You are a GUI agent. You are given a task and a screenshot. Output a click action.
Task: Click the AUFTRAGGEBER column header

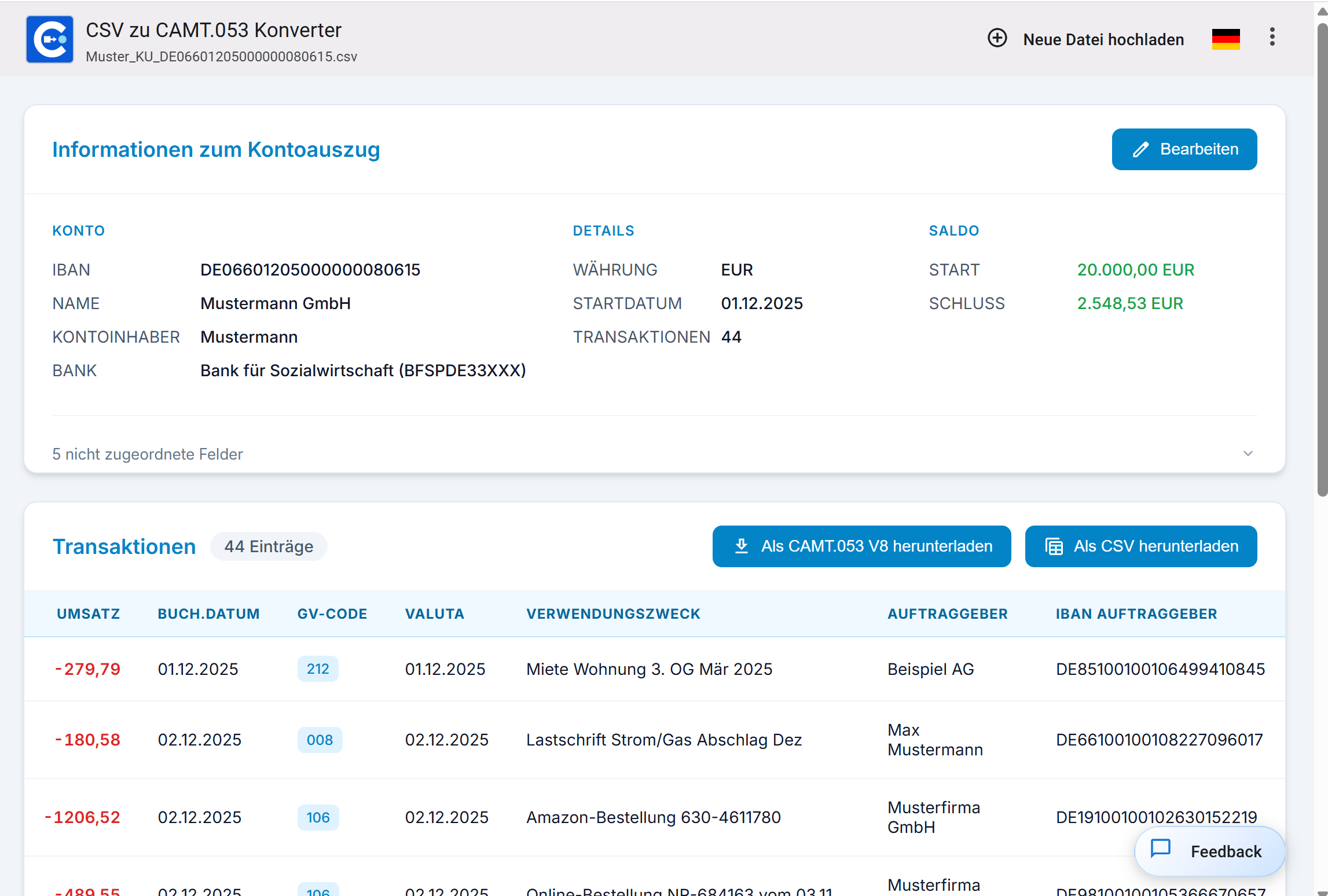tap(947, 614)
